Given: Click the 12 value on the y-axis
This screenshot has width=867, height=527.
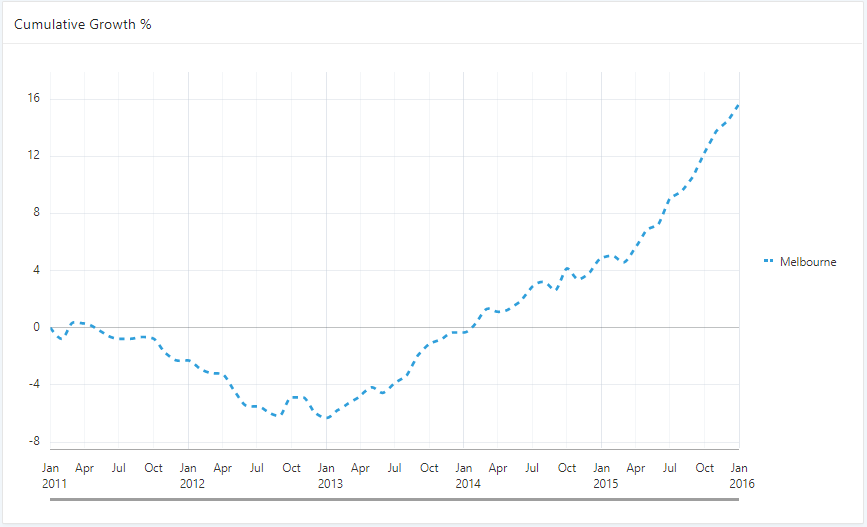Looking at the screenshot, I should [x=33, y=156].
